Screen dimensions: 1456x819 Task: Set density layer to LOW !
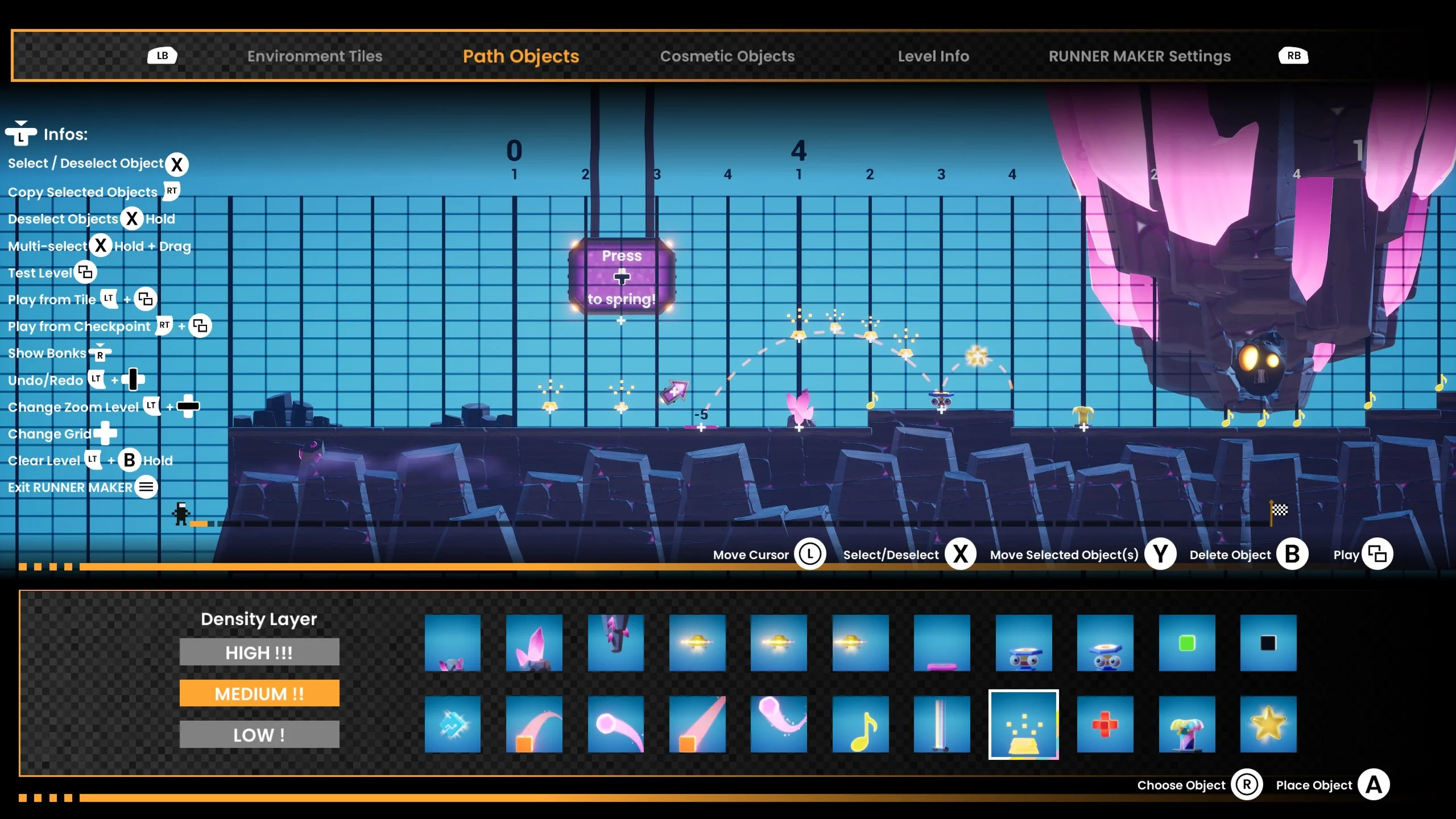(259, 734)
